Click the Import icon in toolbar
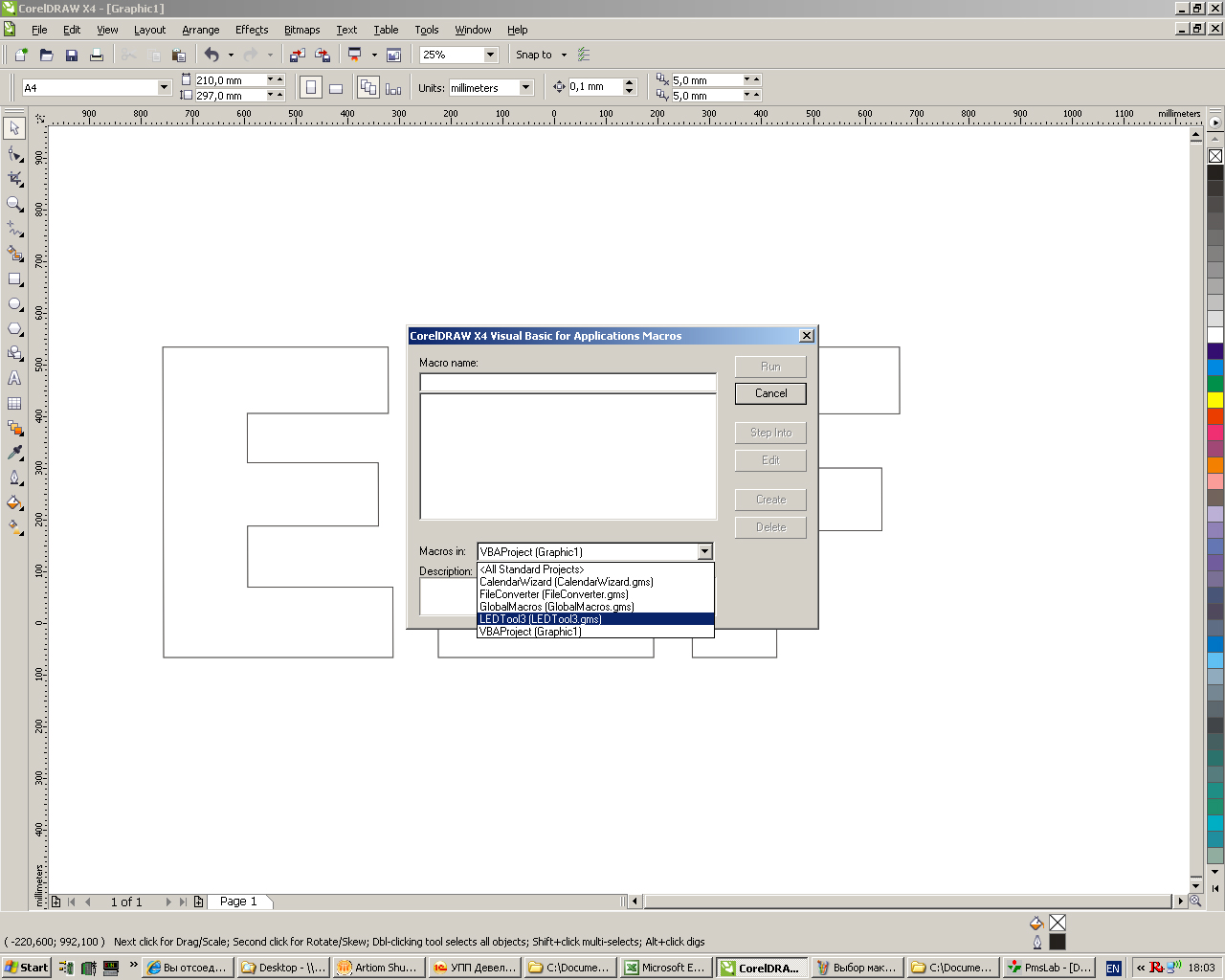Image resolution: width=1225 pixels, height=980 pixels. (297, 55)
